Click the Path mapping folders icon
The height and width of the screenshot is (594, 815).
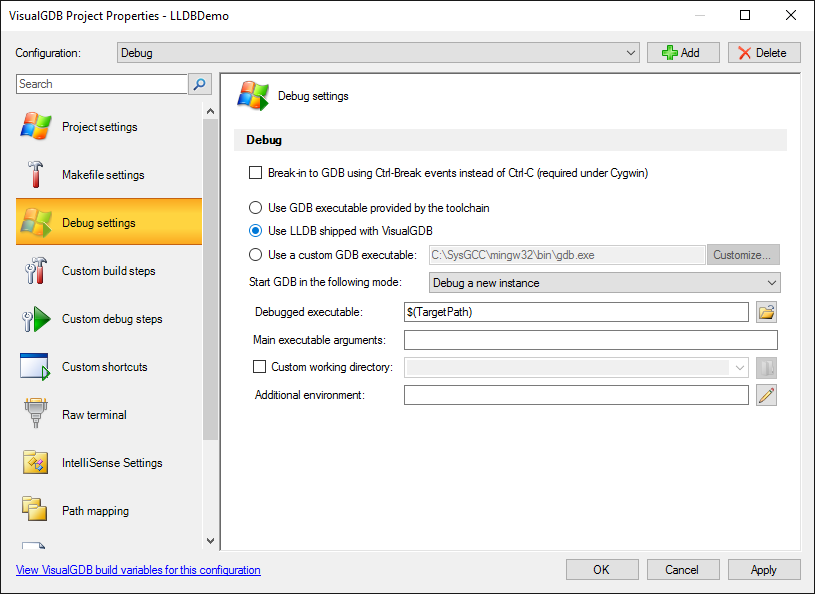(34, 509)
